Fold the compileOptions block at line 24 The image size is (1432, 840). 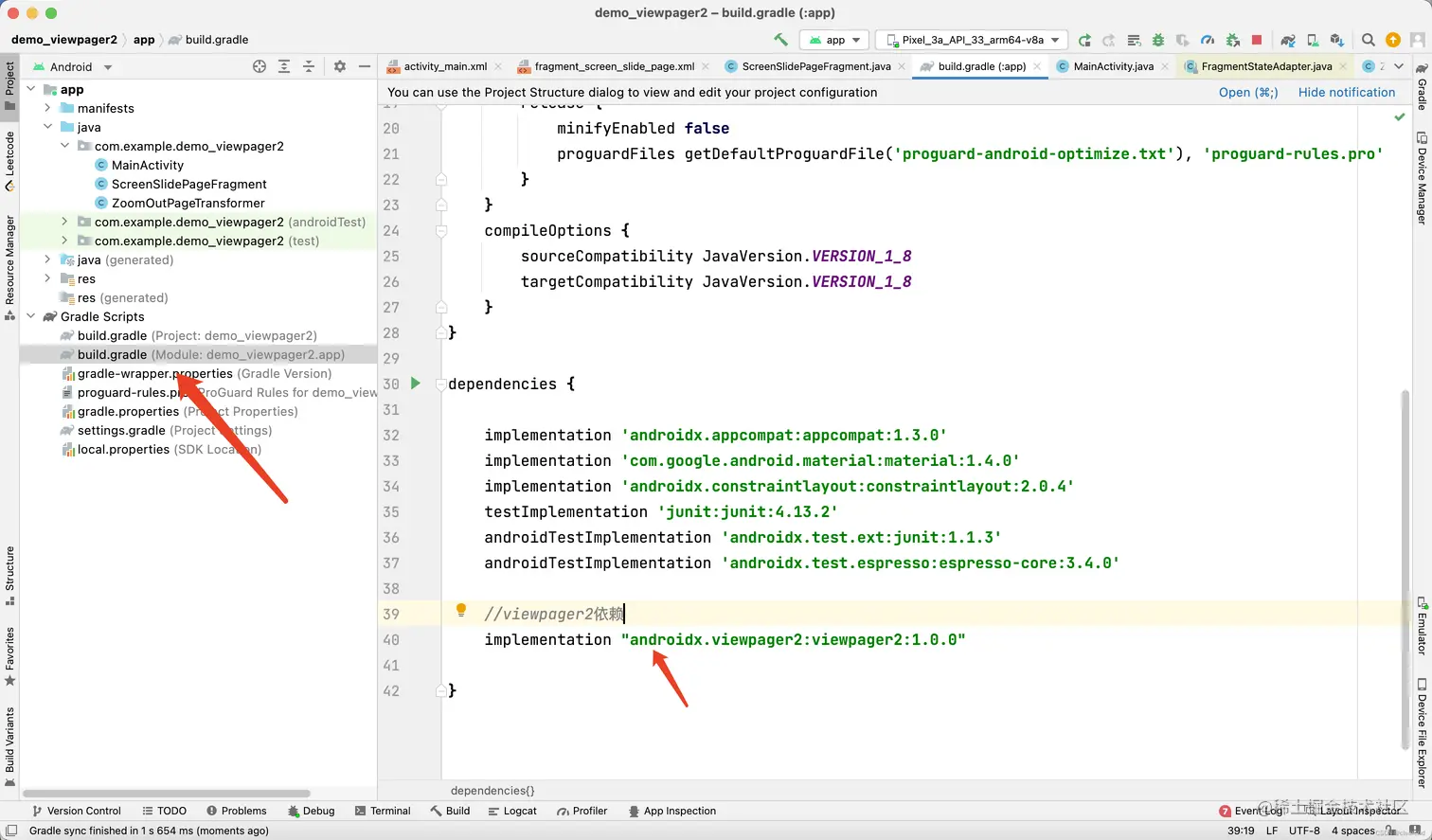tap(441, 230)
